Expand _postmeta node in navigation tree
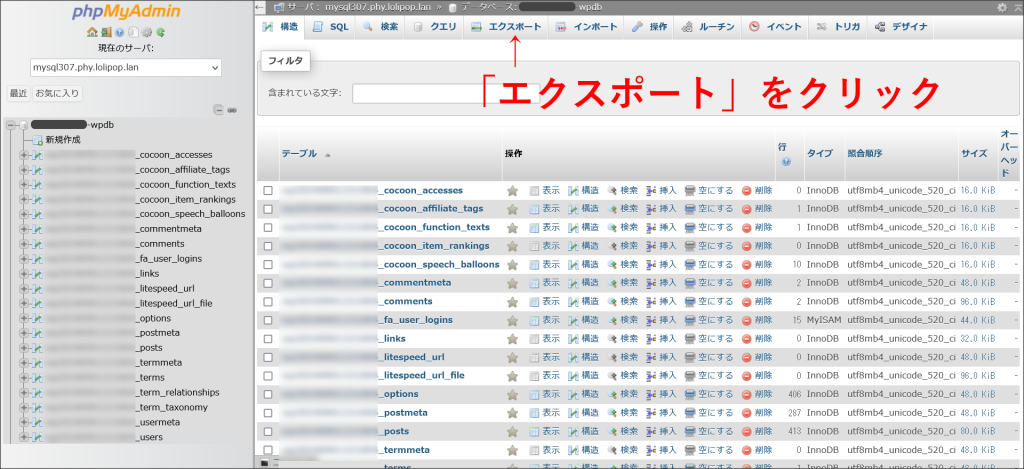This screenshot has width=1024, height=469. point(24,333)
